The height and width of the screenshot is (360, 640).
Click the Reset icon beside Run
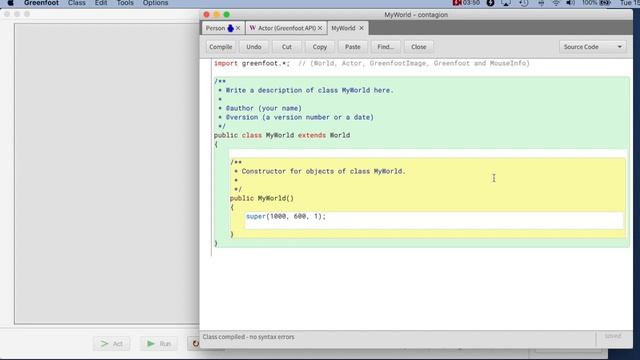[x=195, y=344]
